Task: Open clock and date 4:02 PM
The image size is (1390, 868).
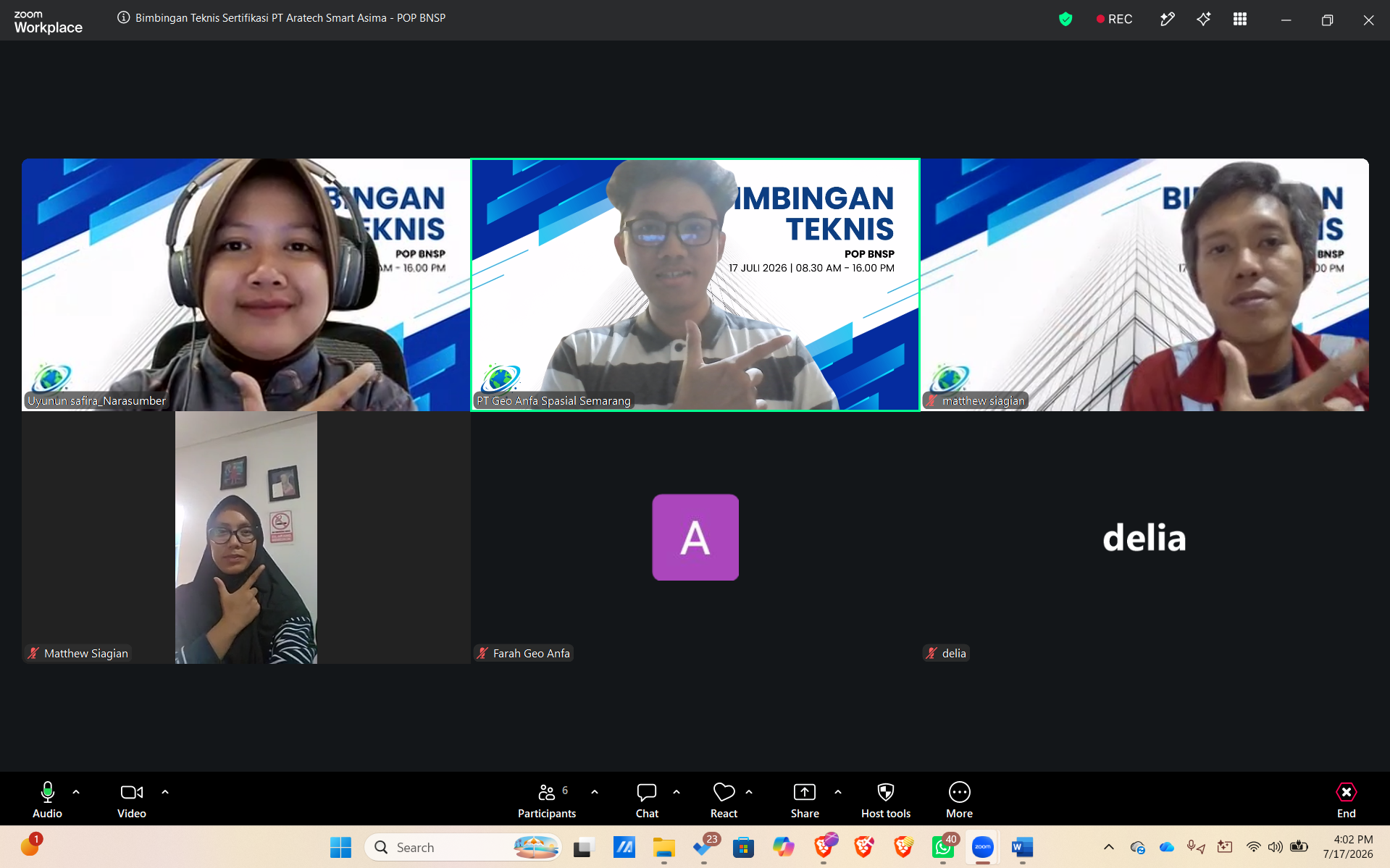Action: (1348, 847)
